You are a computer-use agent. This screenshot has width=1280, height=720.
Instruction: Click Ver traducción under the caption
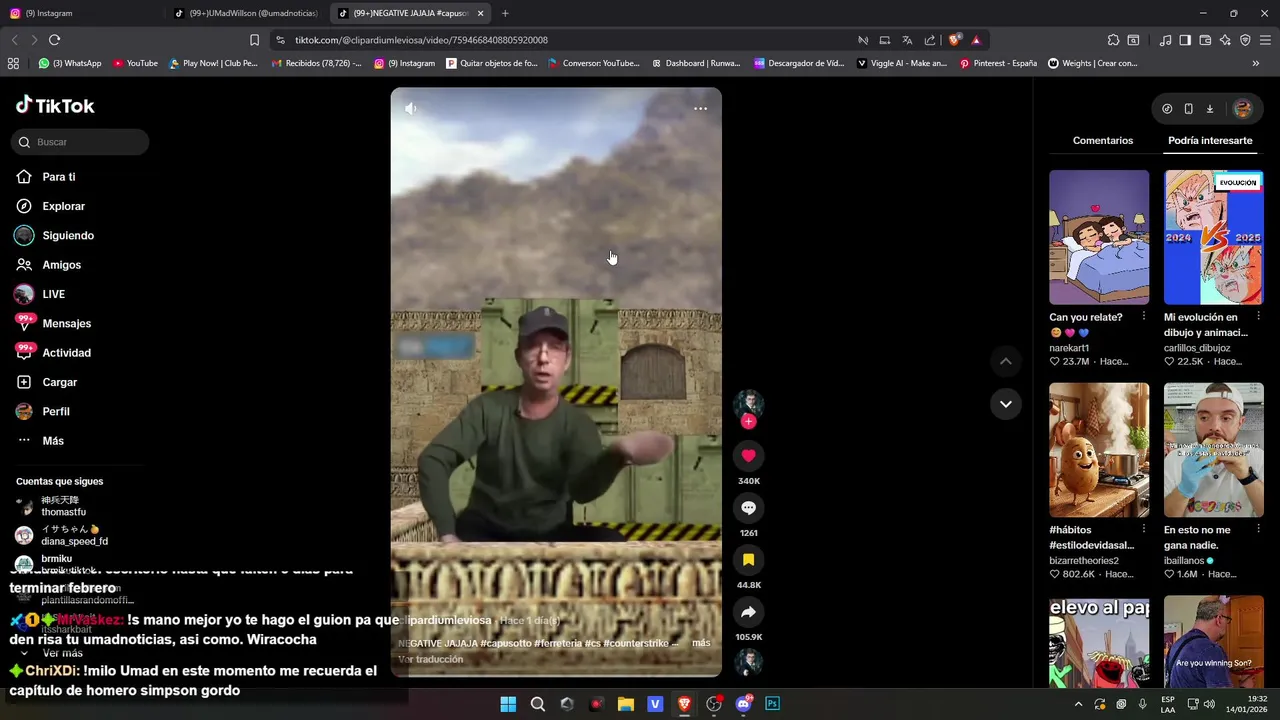pos(430,659)
